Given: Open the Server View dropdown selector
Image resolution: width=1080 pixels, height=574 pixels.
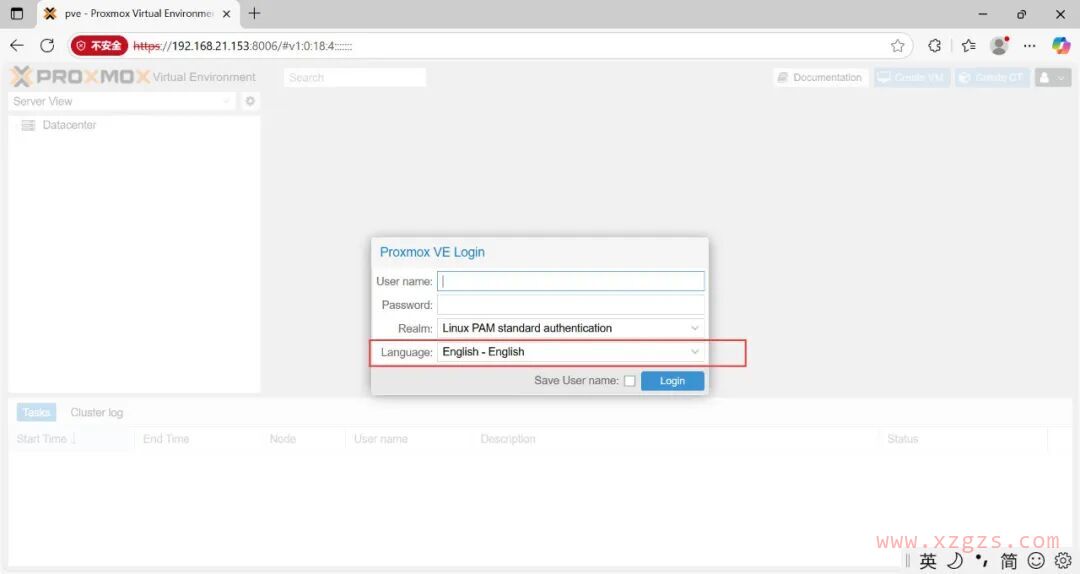Looking at the screenshot, I should pyautogui.click(x=120, y=101).
